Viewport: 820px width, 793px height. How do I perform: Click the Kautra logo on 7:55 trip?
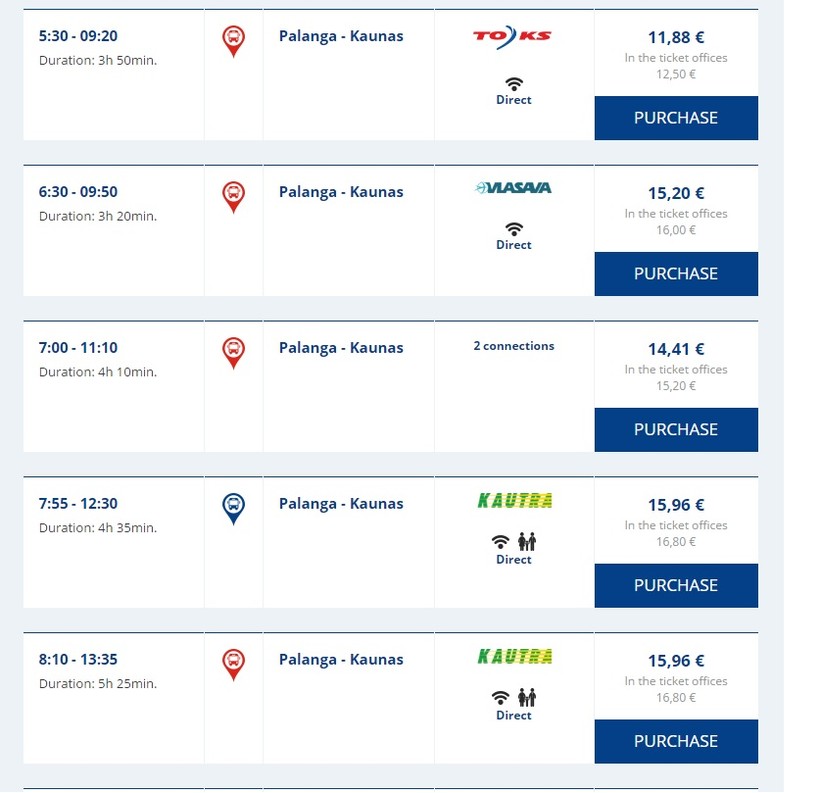coord(515,501)
